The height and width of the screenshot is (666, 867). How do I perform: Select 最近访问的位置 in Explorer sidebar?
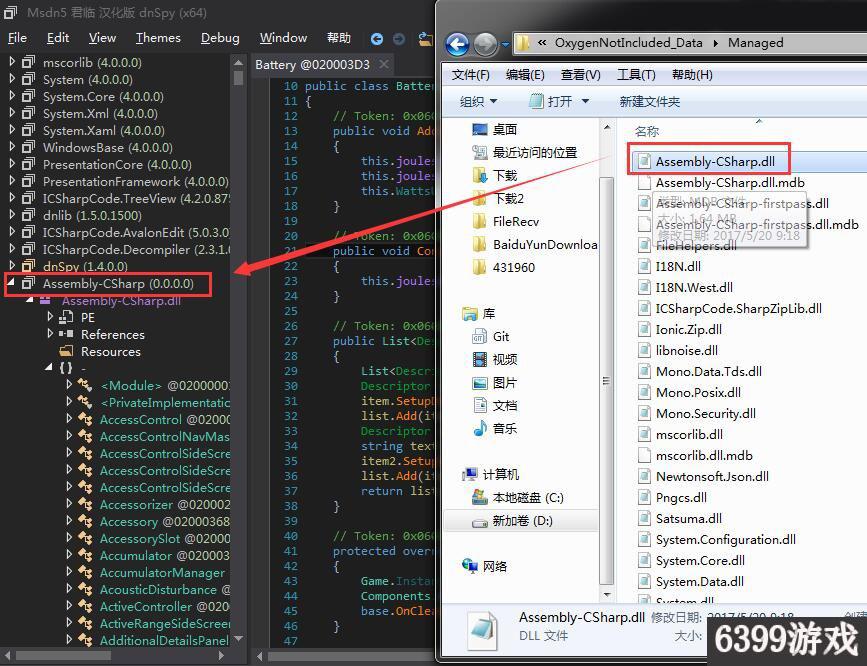(524, 152)
